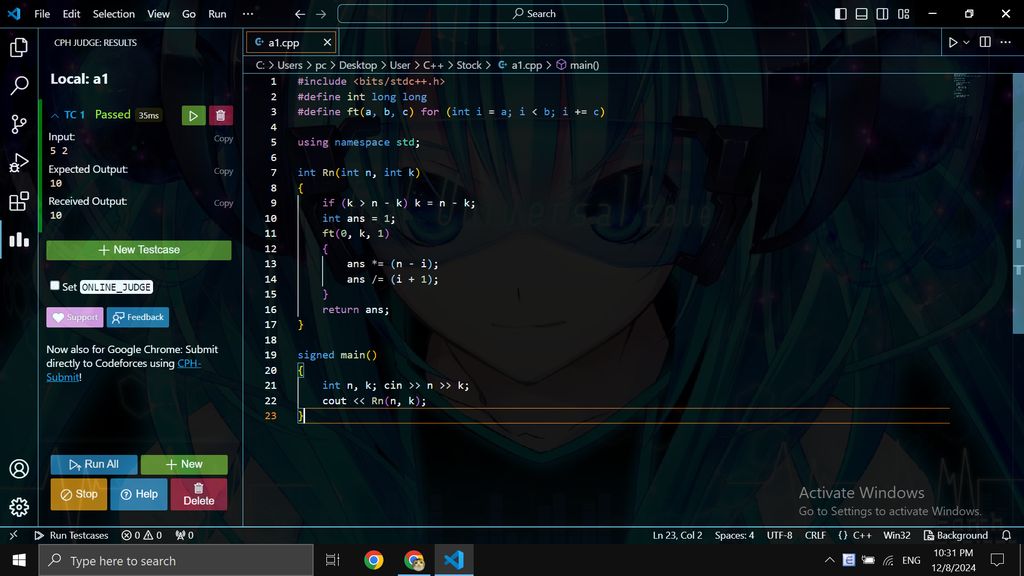Open the run options dropdown arrow

click(967, 42)
